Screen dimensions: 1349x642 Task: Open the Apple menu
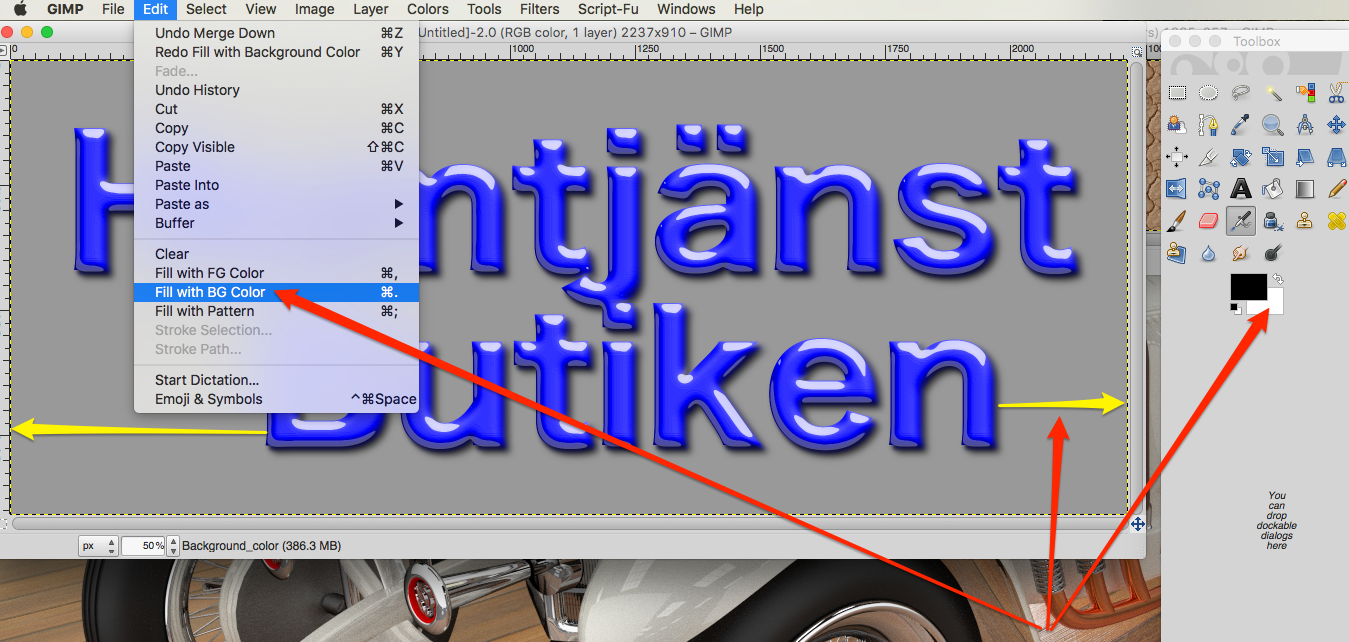tap(19, 9)
